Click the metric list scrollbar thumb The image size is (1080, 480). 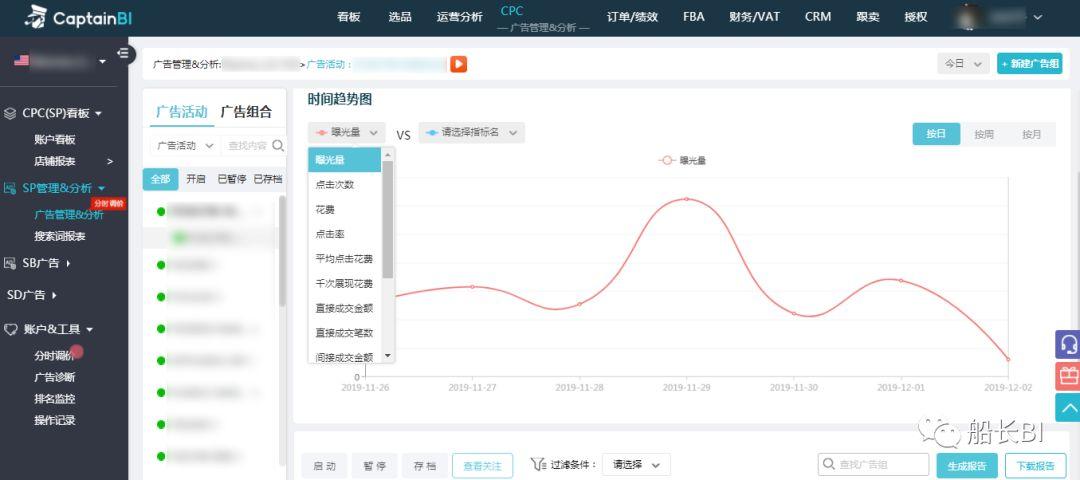(x=388, y=219)
